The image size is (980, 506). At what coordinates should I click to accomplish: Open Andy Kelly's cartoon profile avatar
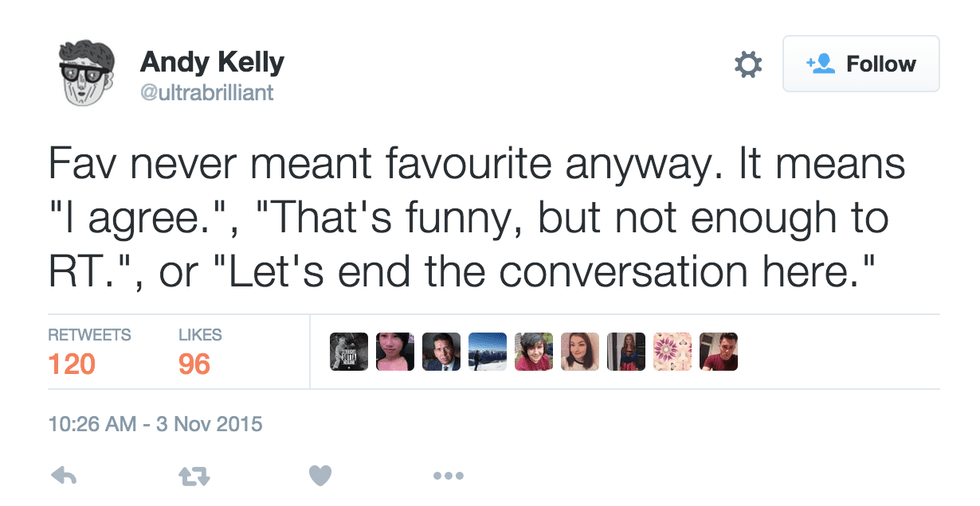click(81, 76)
